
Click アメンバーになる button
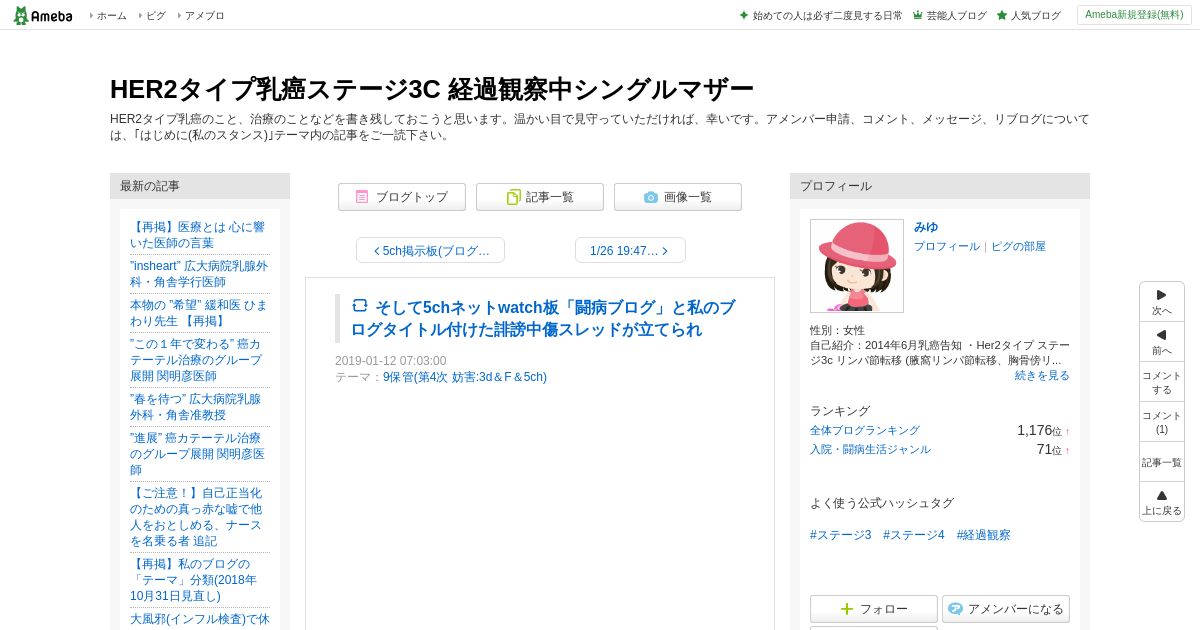click(1006, 609)
